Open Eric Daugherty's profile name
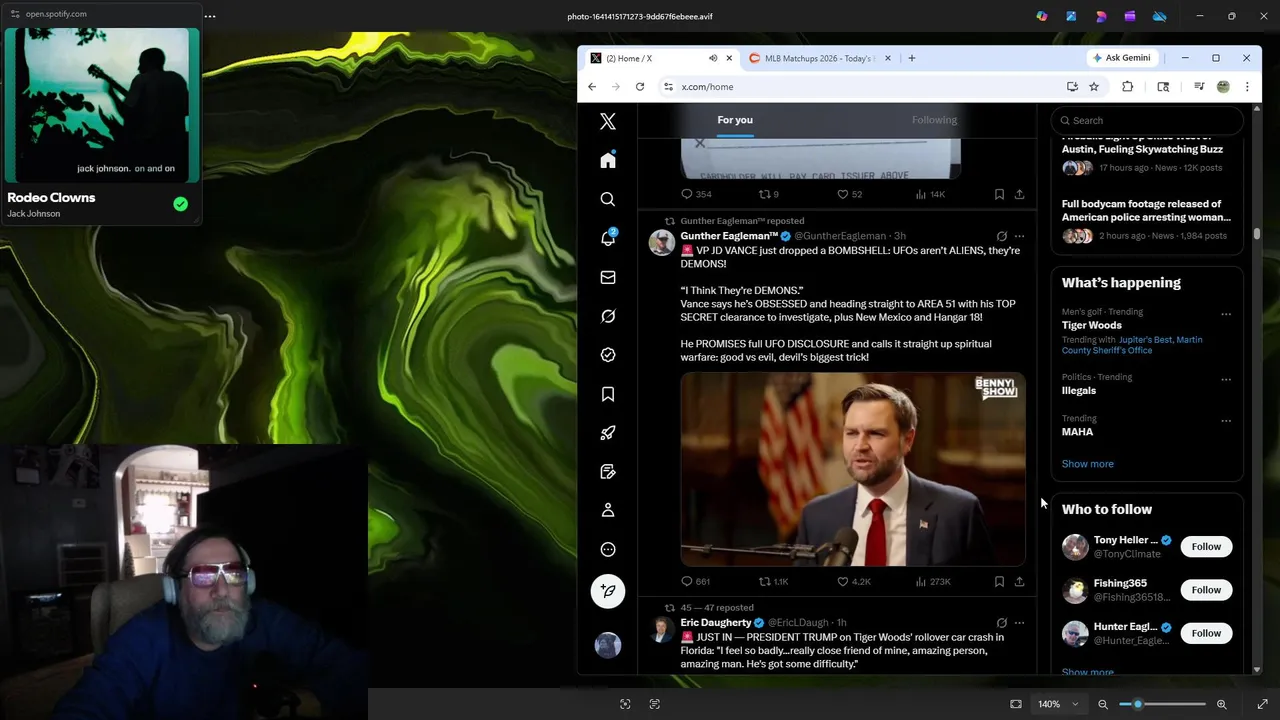 [716, 623]
